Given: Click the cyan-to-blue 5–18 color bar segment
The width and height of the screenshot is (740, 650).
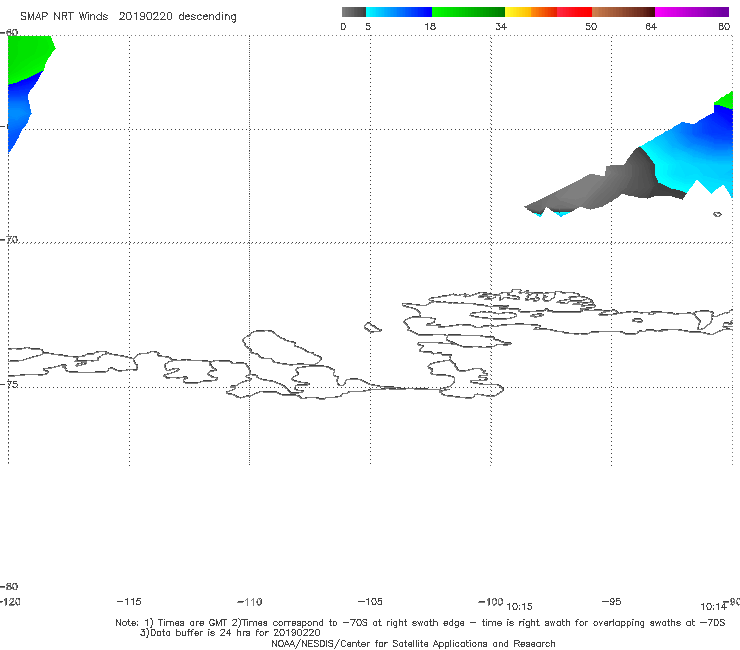Looking at the screenshot, I should tap(399, 12).
